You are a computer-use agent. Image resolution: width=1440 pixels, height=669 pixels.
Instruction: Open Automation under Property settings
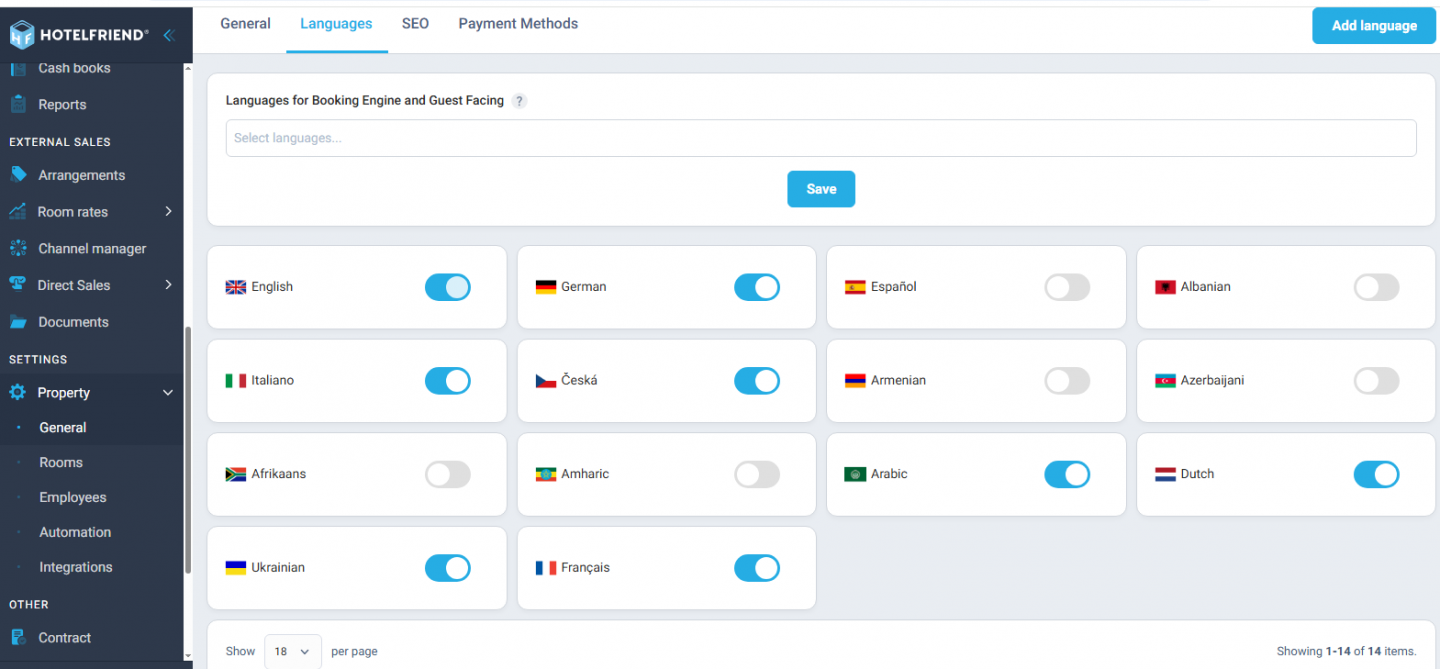(x=75, y=532)
